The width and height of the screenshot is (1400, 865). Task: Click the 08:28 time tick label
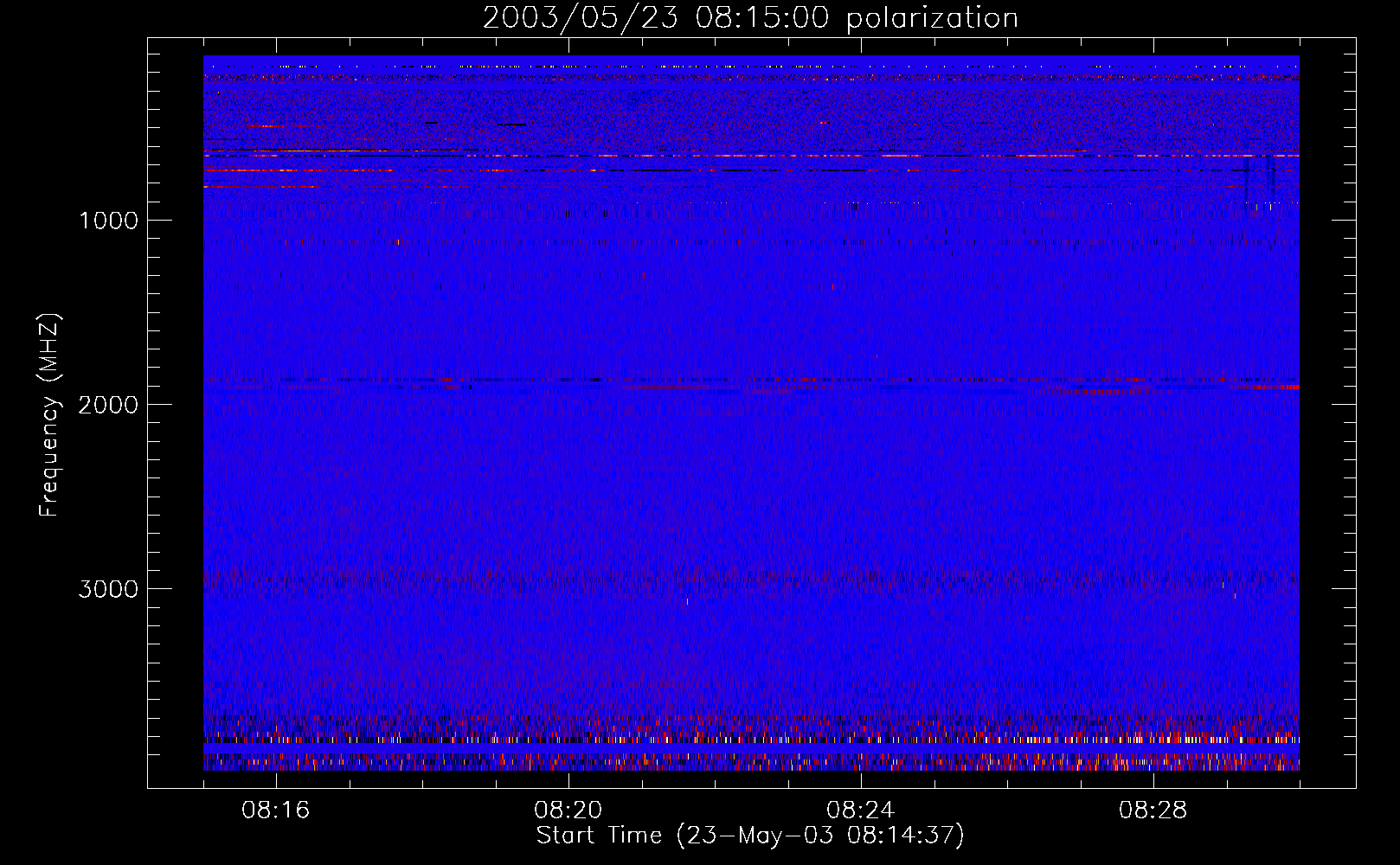[1153, 811]
